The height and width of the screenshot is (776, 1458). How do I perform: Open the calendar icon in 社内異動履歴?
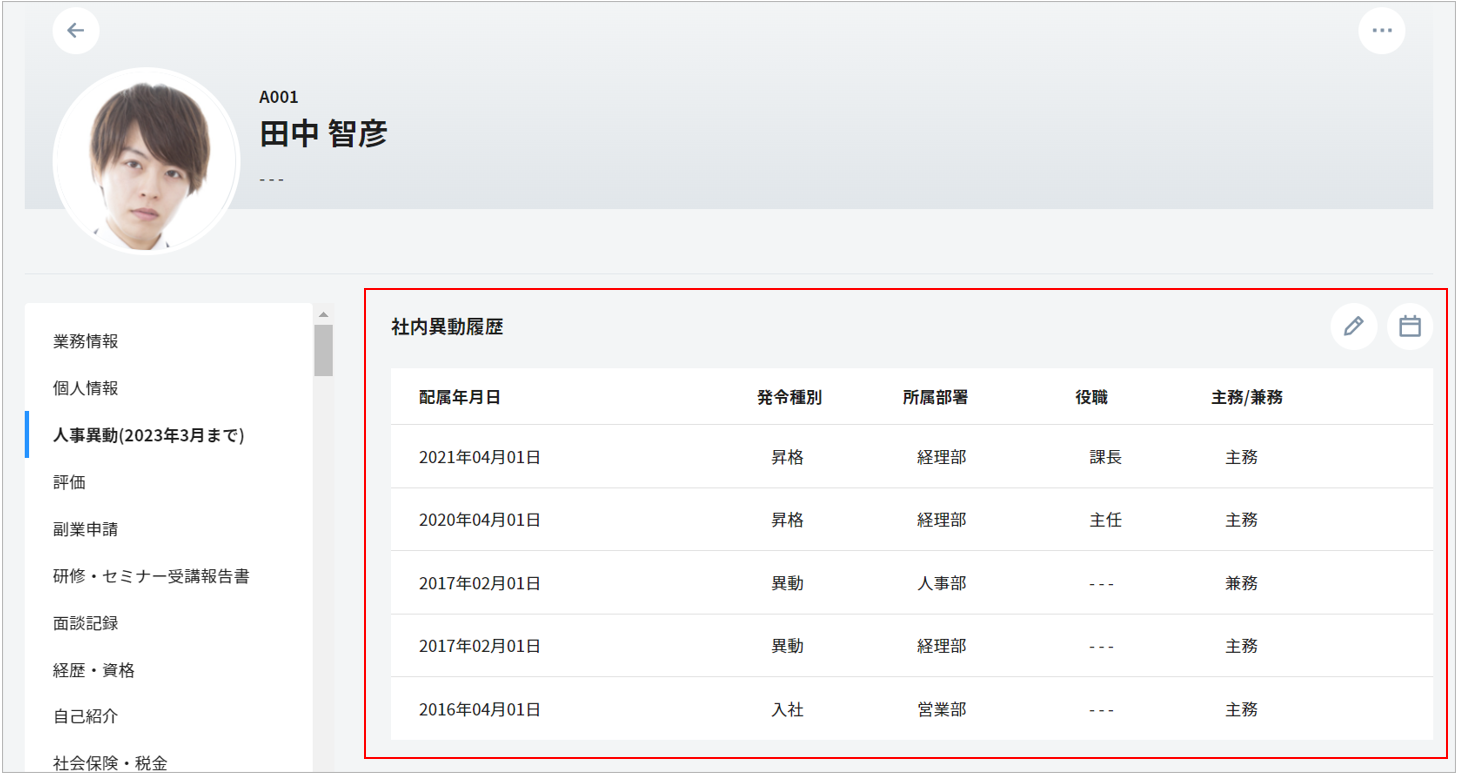[x=1409, y=326]
